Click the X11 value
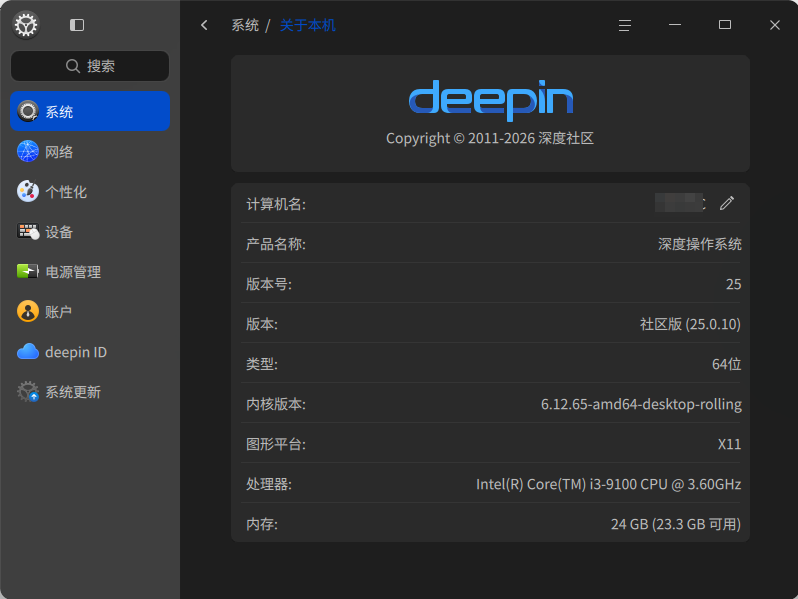This screenshot has width=798, height=599. coord(729,444)
